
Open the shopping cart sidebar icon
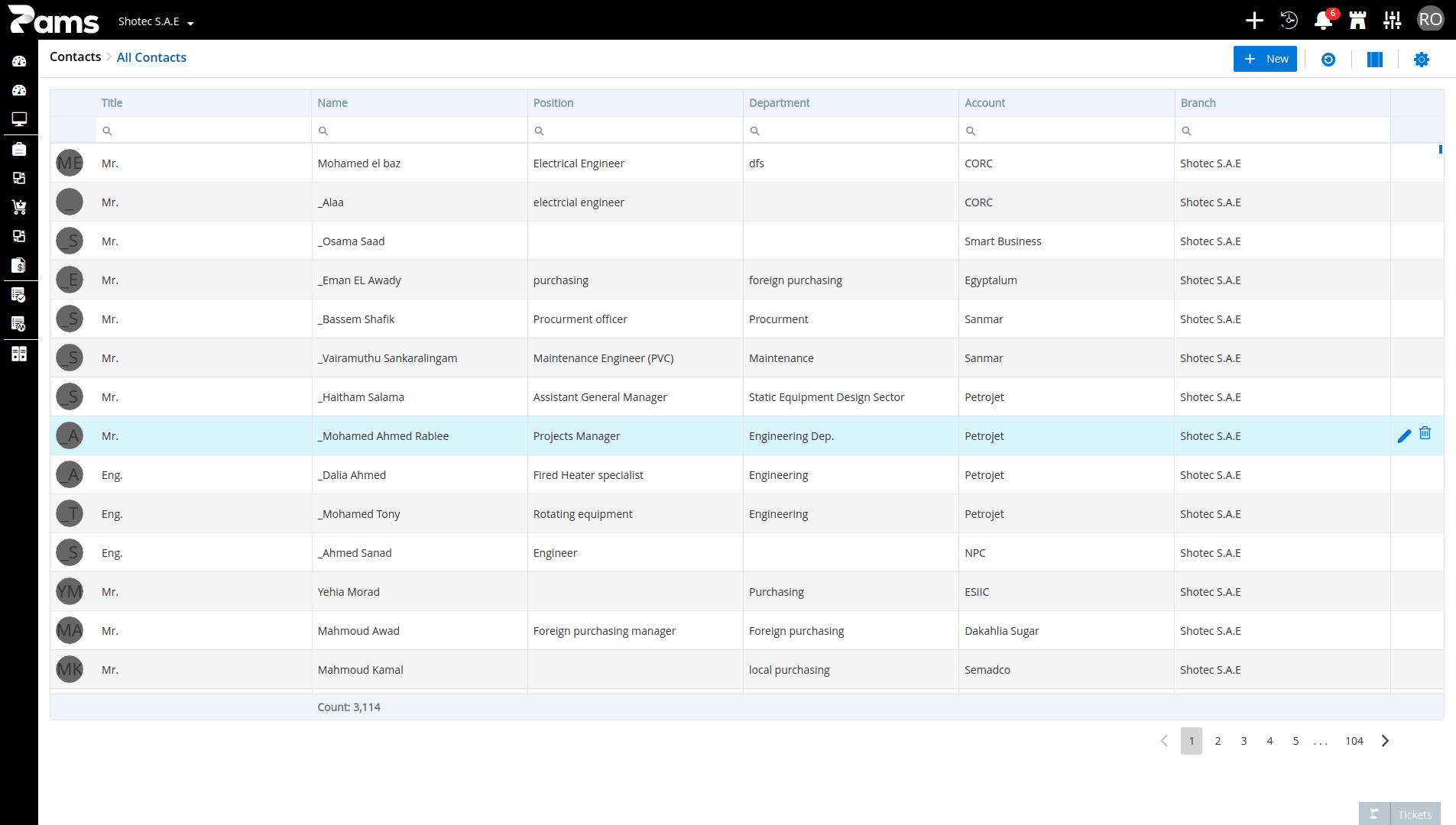(19, 207)
